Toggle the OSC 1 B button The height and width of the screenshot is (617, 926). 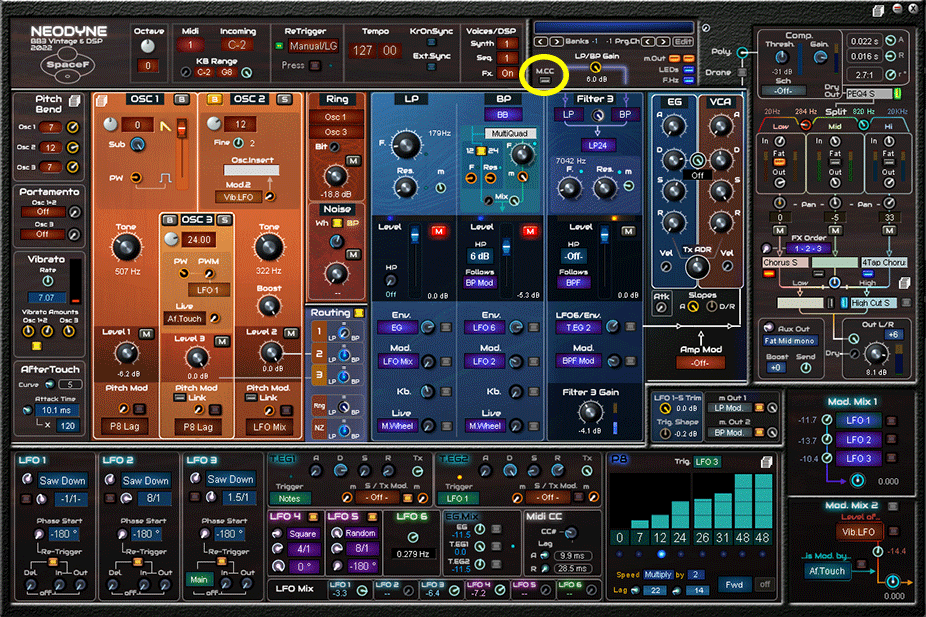click(181, 99)
